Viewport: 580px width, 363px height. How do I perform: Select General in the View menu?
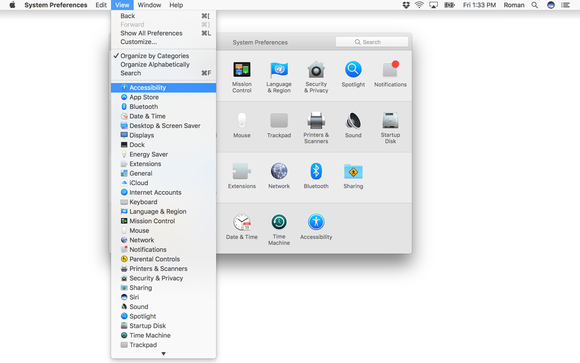163,174
